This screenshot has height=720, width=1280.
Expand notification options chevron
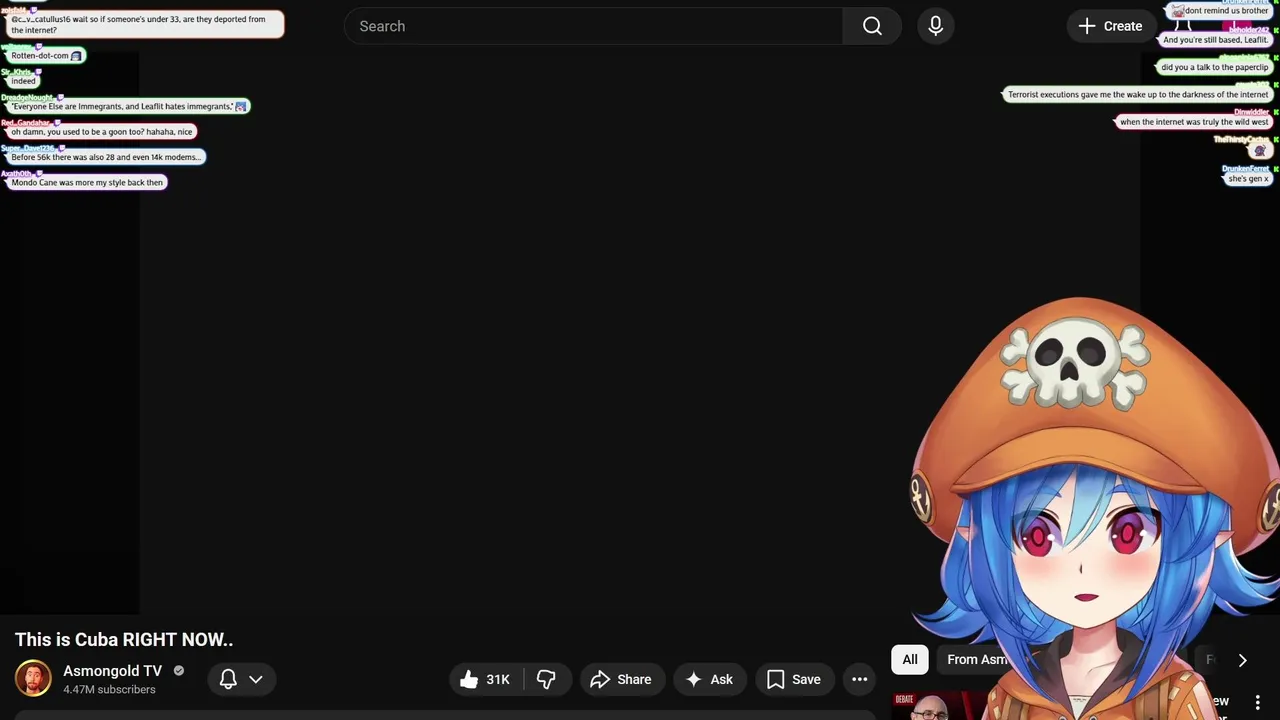tap(256, 680)
